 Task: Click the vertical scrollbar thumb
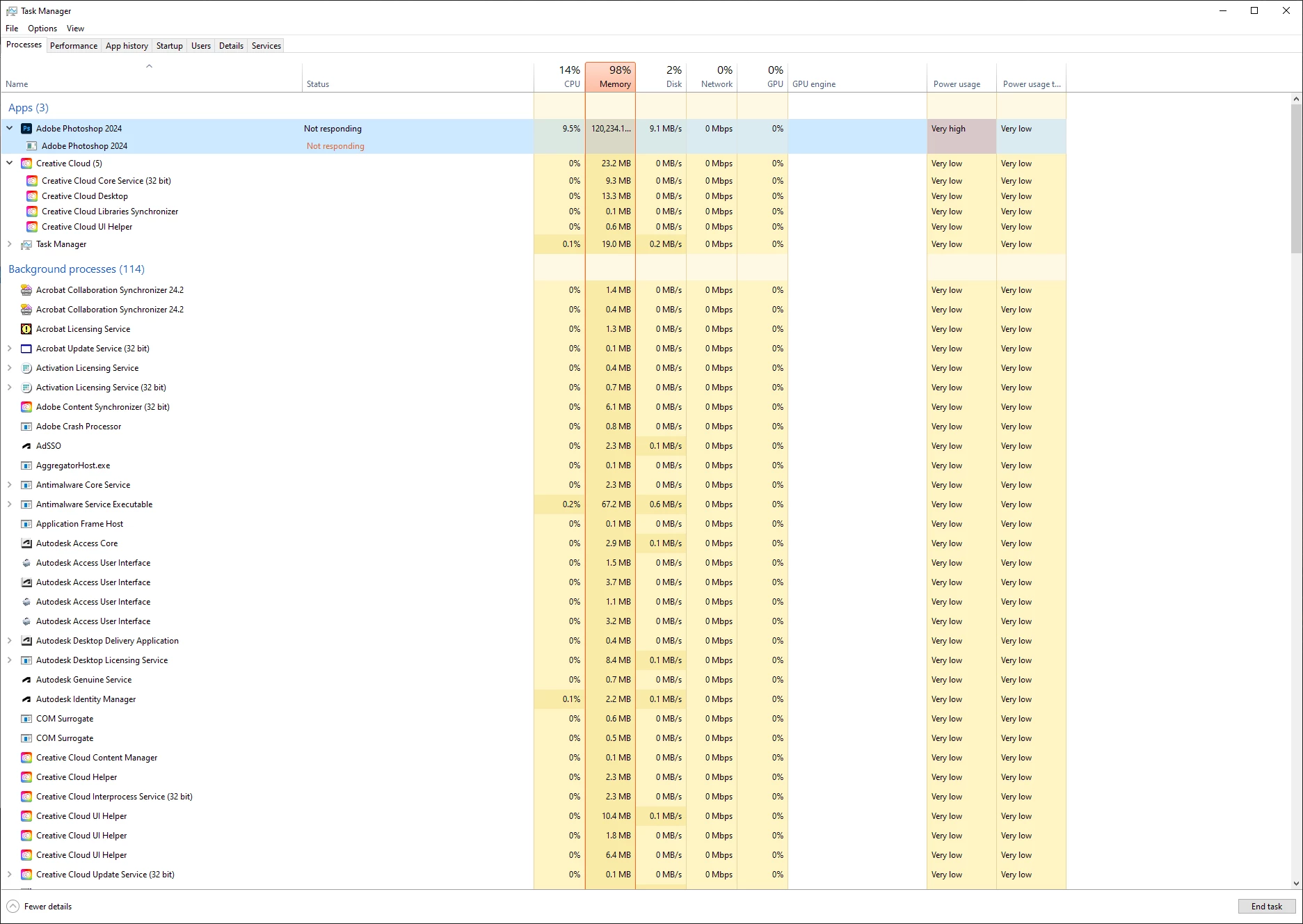(x=1296, y=177)
